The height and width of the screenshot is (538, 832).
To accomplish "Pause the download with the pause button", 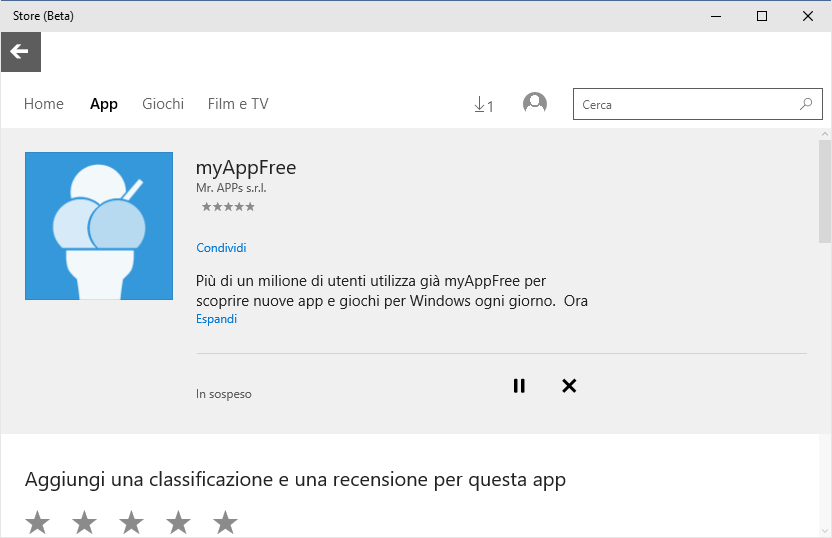I will point(519,386).
